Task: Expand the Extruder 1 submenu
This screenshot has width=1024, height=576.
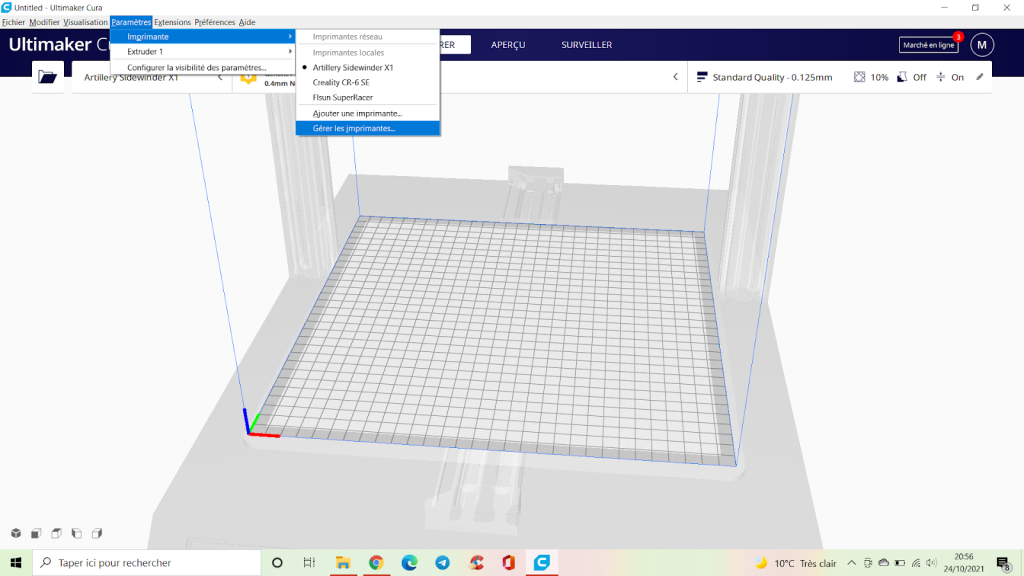Action: [x=202, y=52]
